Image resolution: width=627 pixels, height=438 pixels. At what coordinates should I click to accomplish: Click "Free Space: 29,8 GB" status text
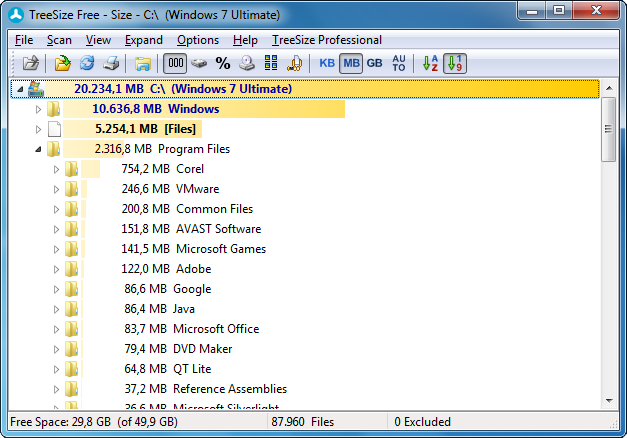pos(60,422)
